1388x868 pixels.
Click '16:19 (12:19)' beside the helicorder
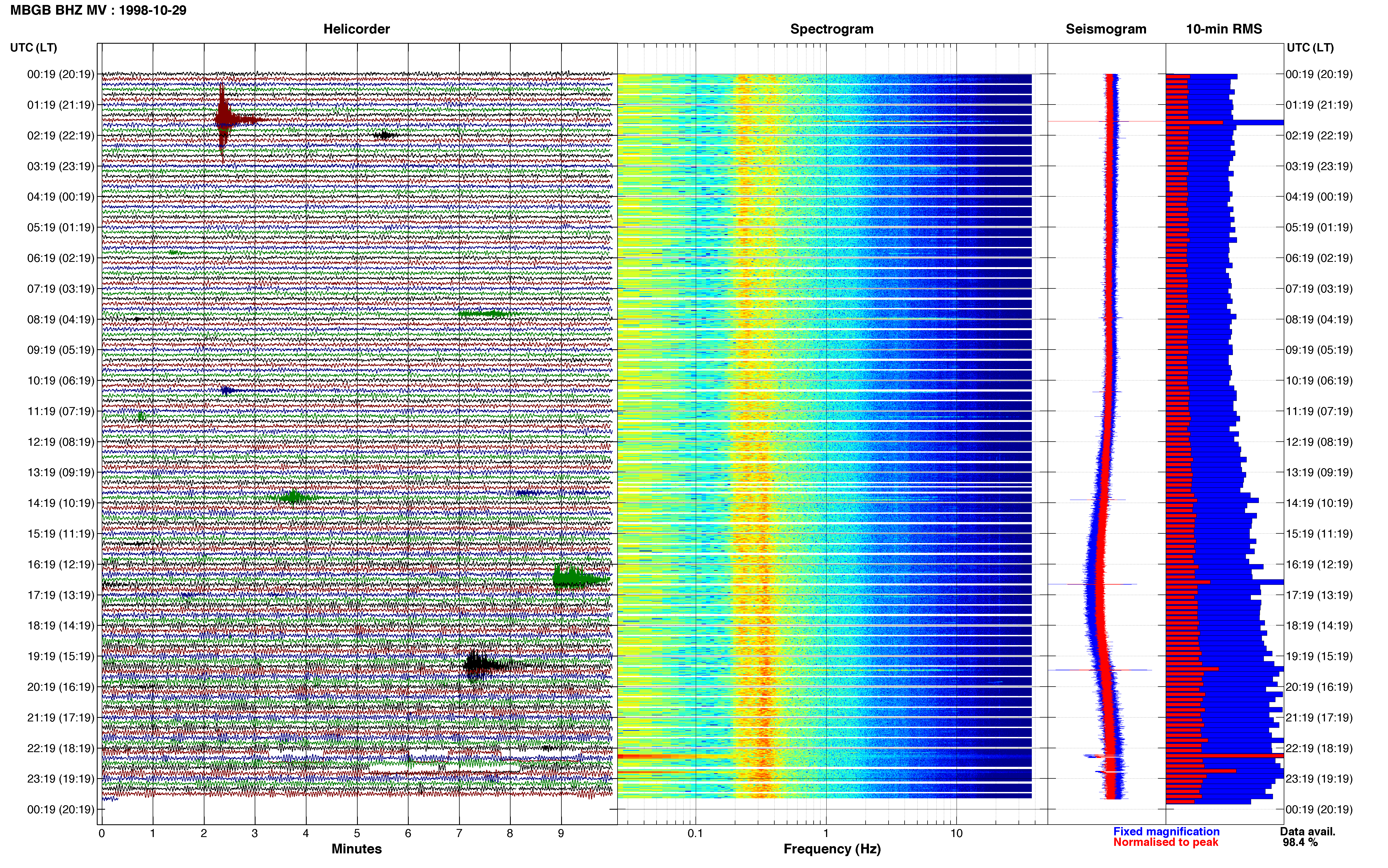60,564
